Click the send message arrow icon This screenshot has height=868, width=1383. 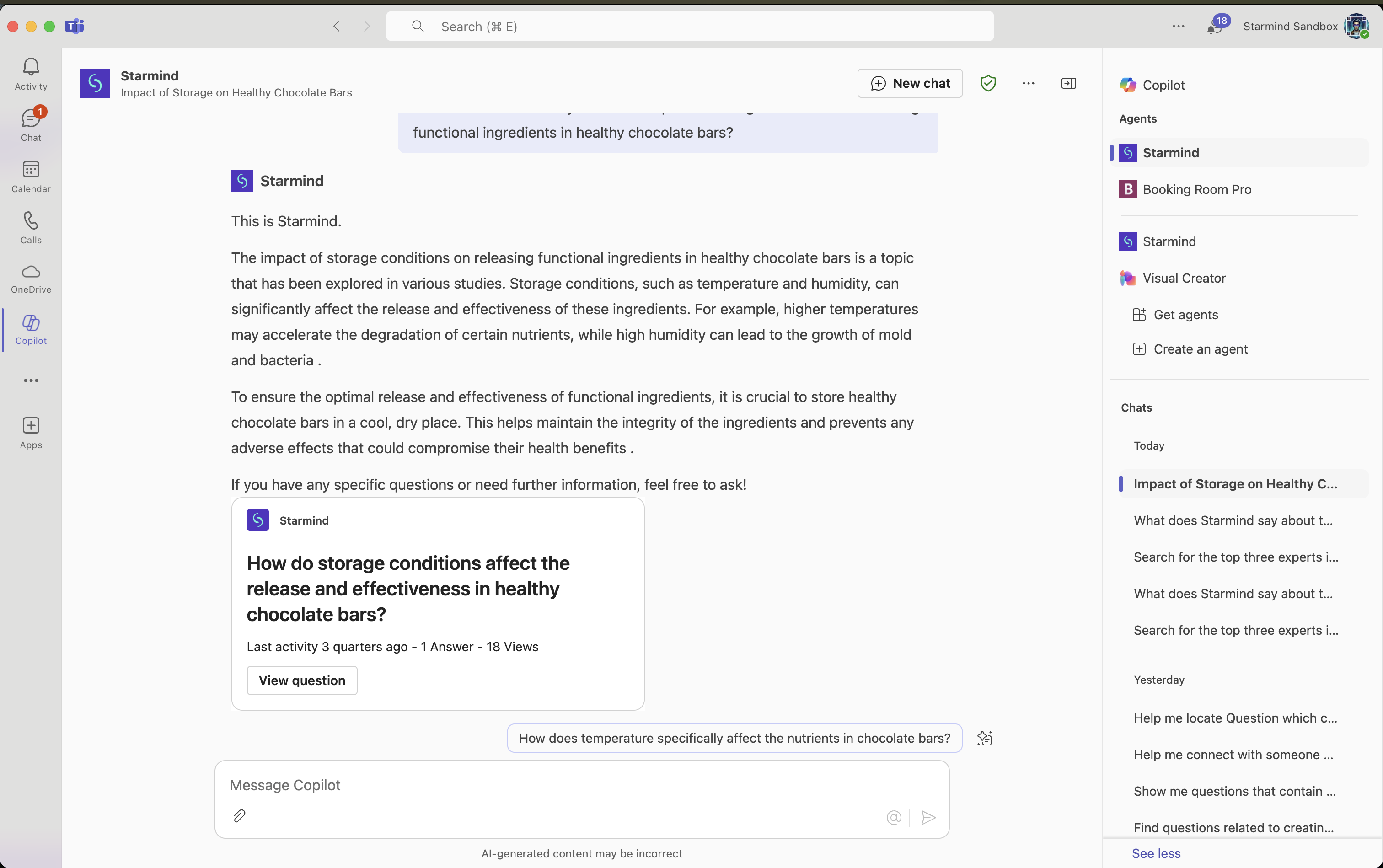point(928,817)
